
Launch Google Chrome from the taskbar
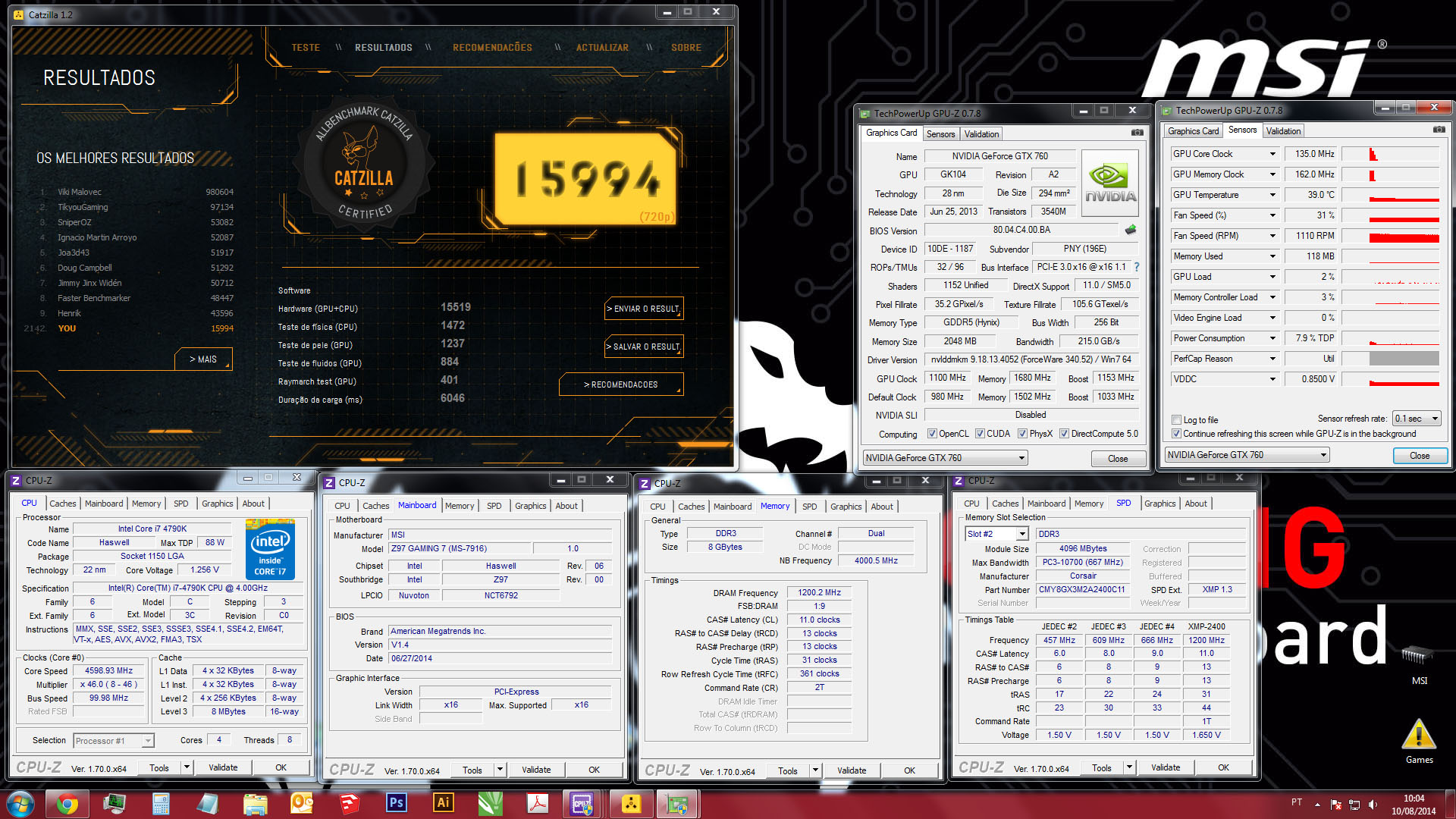coord(67,803)
